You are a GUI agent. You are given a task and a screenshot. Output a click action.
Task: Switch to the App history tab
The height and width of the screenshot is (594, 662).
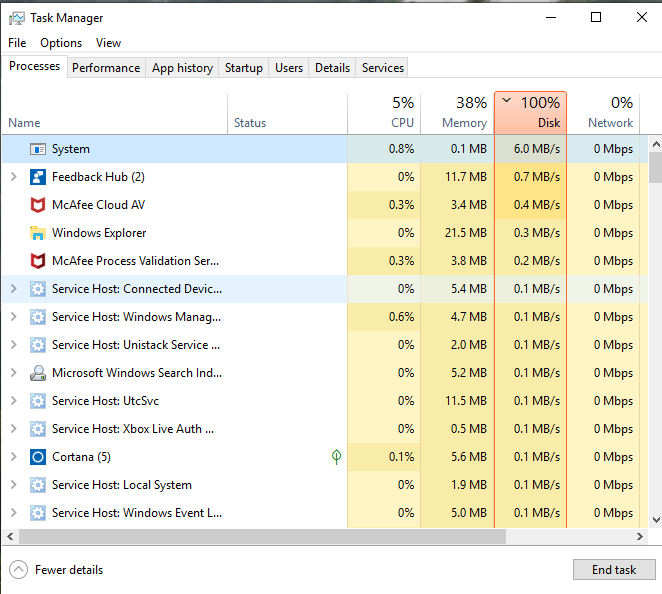click(x=182, y=68)
